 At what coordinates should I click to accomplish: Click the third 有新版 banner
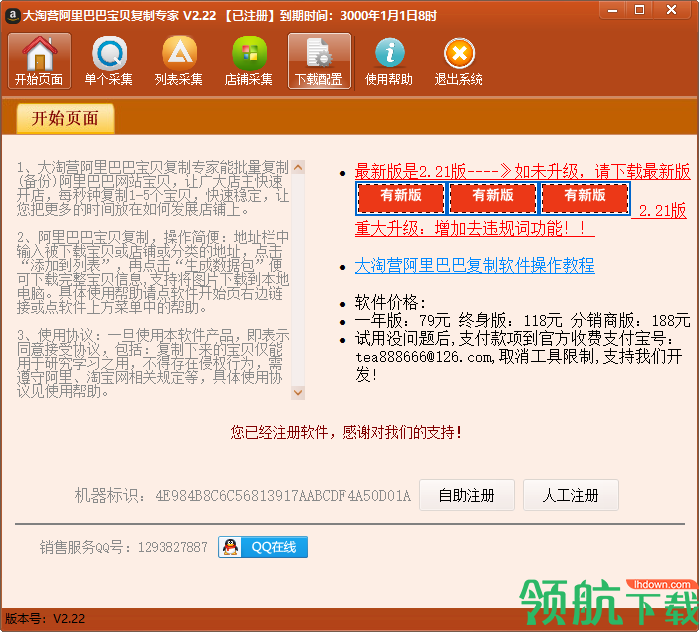(x=585, y=197)
